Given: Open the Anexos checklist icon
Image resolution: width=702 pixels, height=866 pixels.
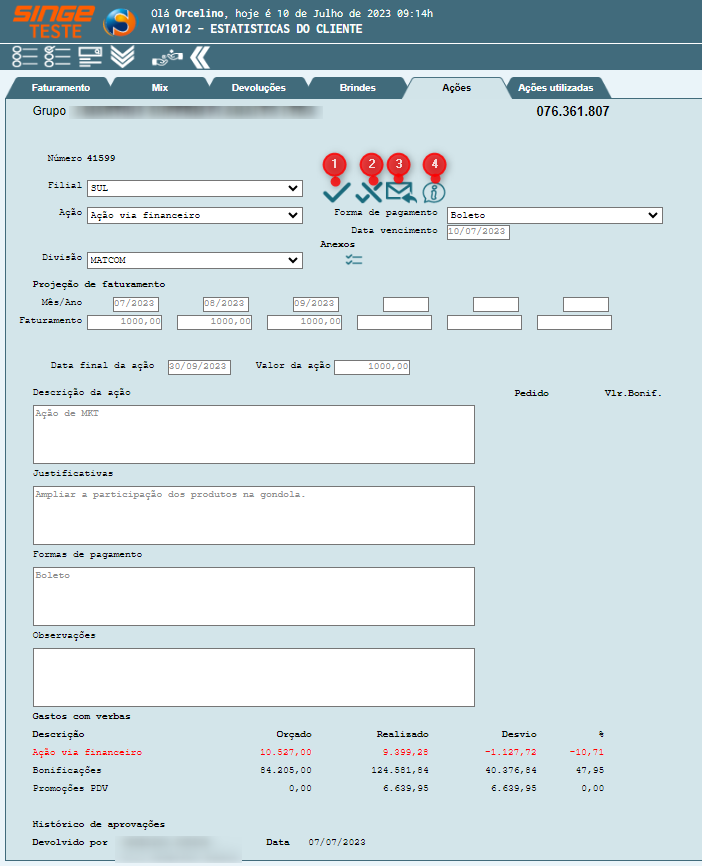Looking at the screenshot, I should pyautogui.click(x=354, y=260).
